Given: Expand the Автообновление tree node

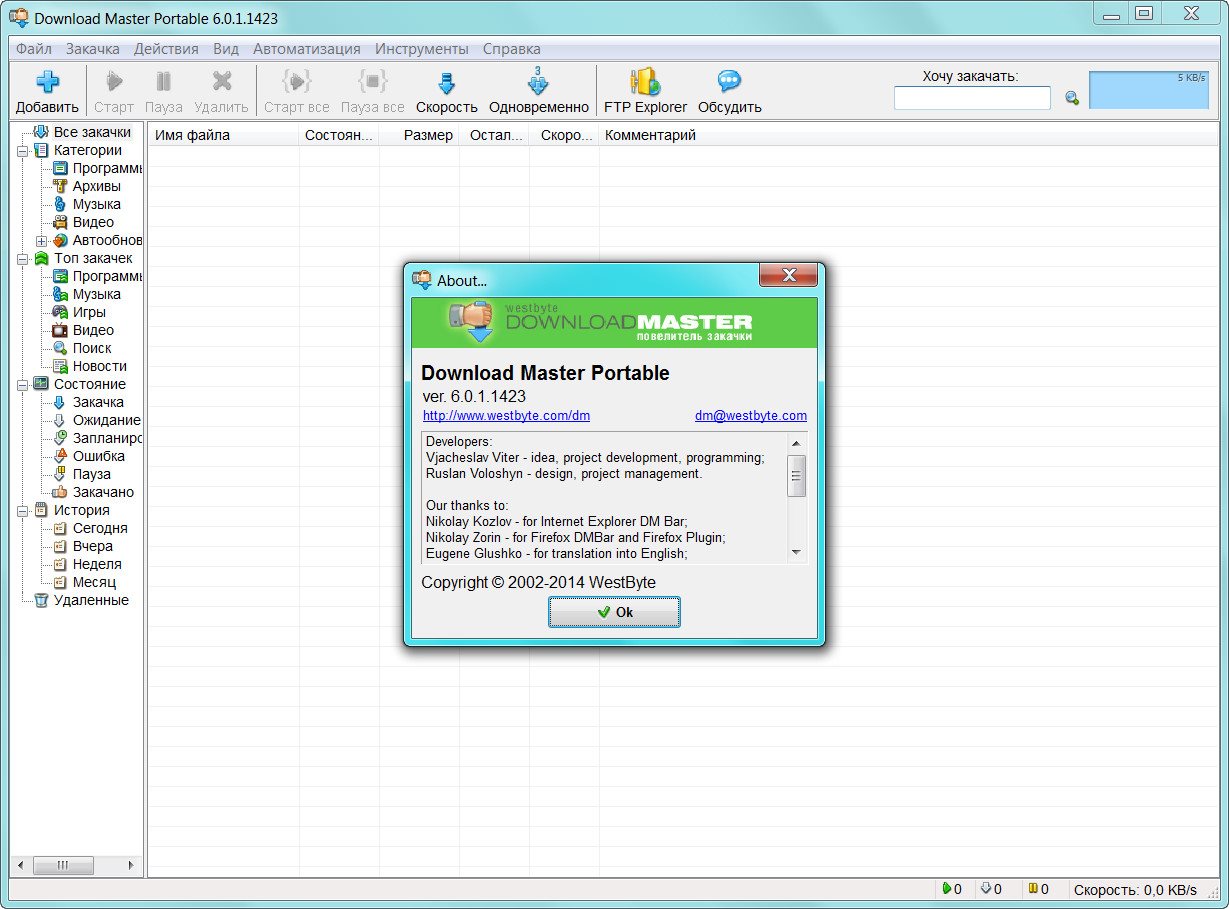Looking at the screenshot, I should tap(42, 241).
